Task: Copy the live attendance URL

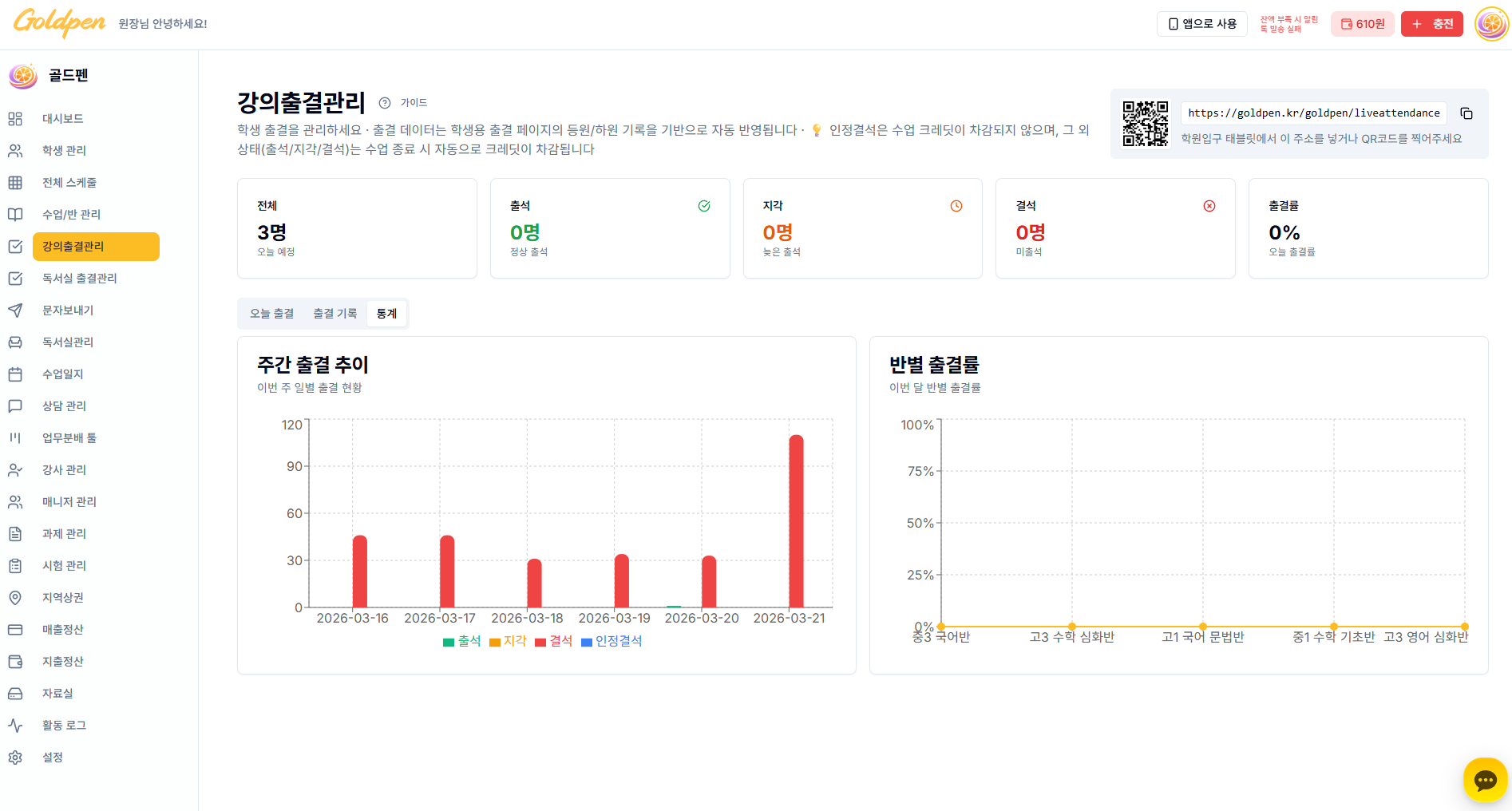Action: point(1466,113)
